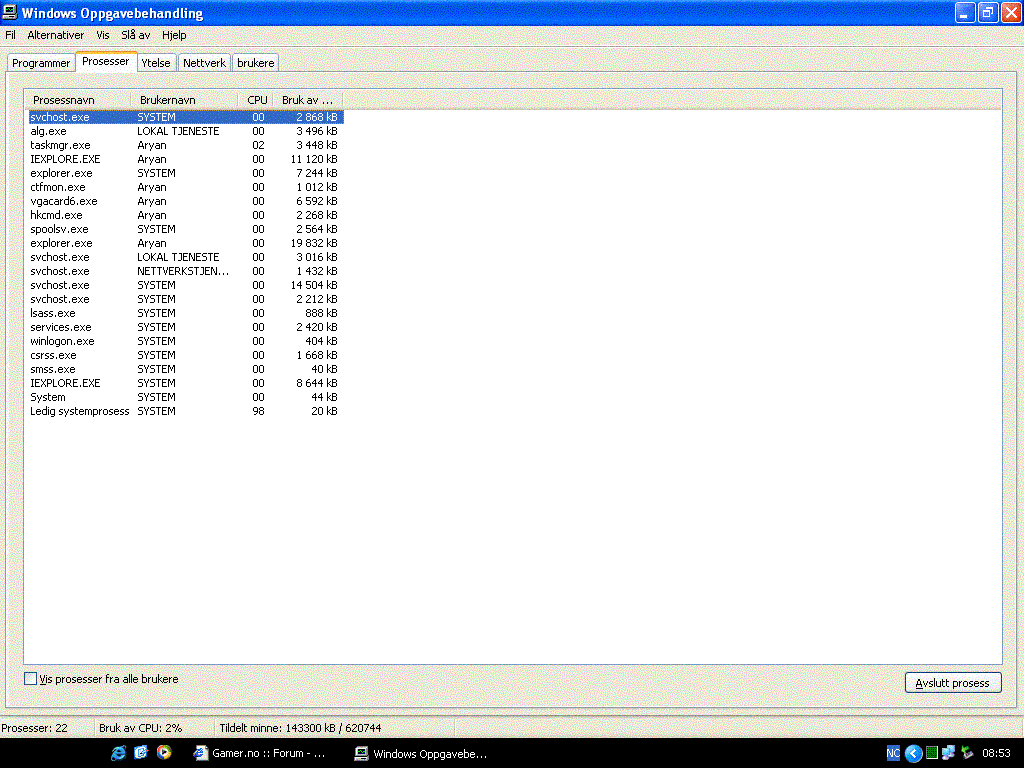Select explorer.exe row using 19 832 kB
Screen dimensions: 1024x768
[185, 243]
